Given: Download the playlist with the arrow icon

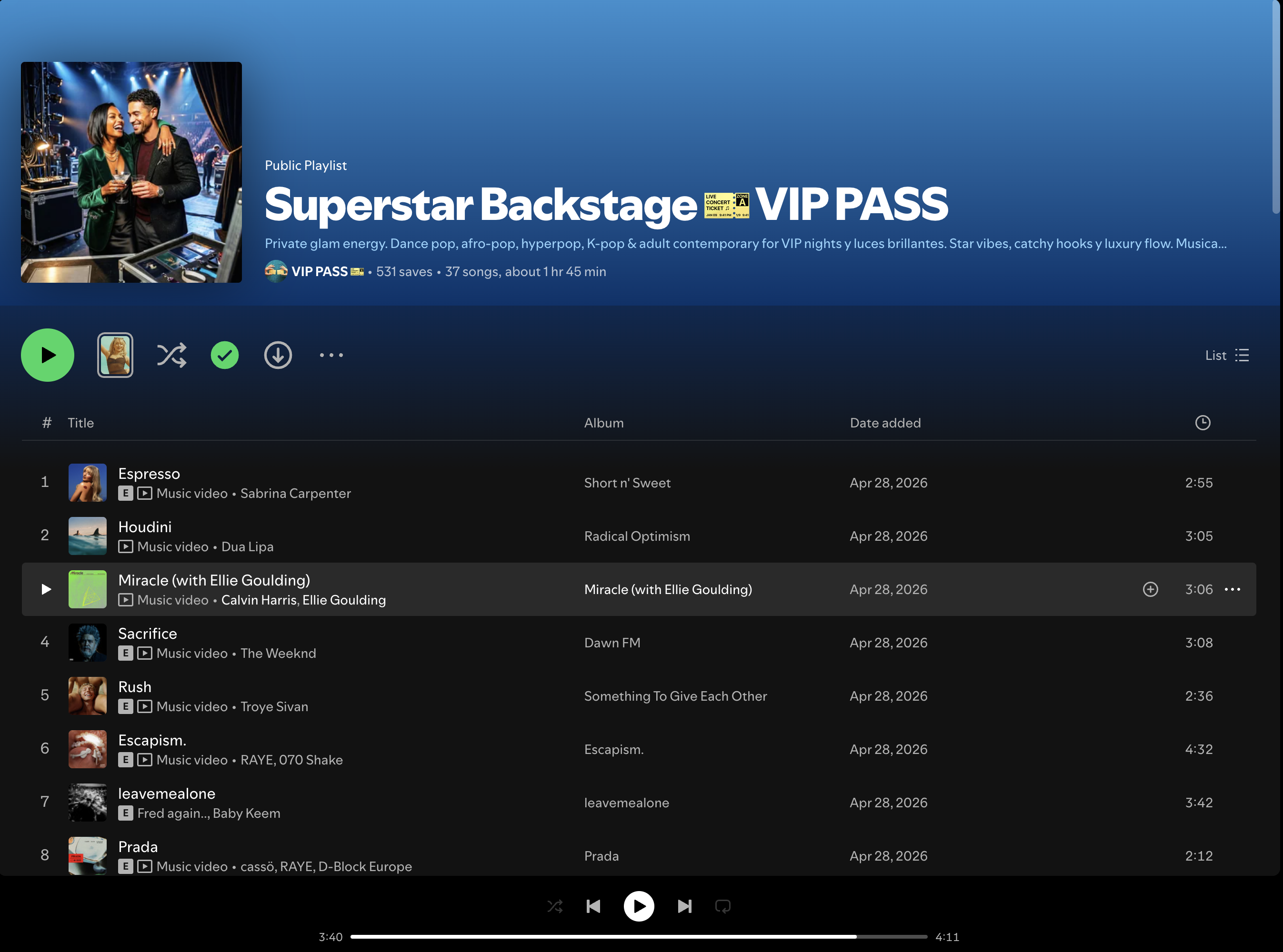Looking at the screenshot, I should click(x=278, y=355).
